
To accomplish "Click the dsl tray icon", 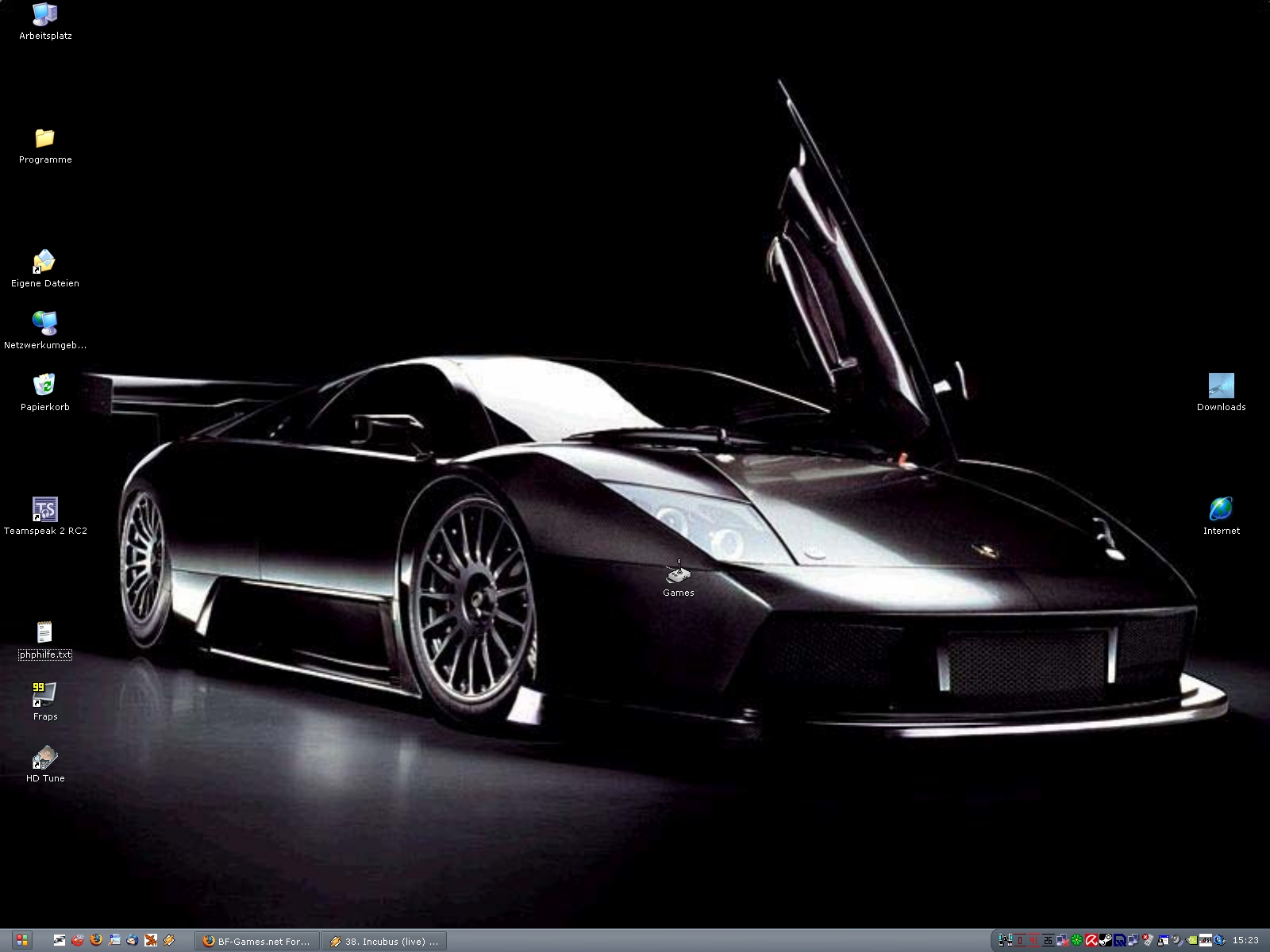I will (x=1206, y=940).
